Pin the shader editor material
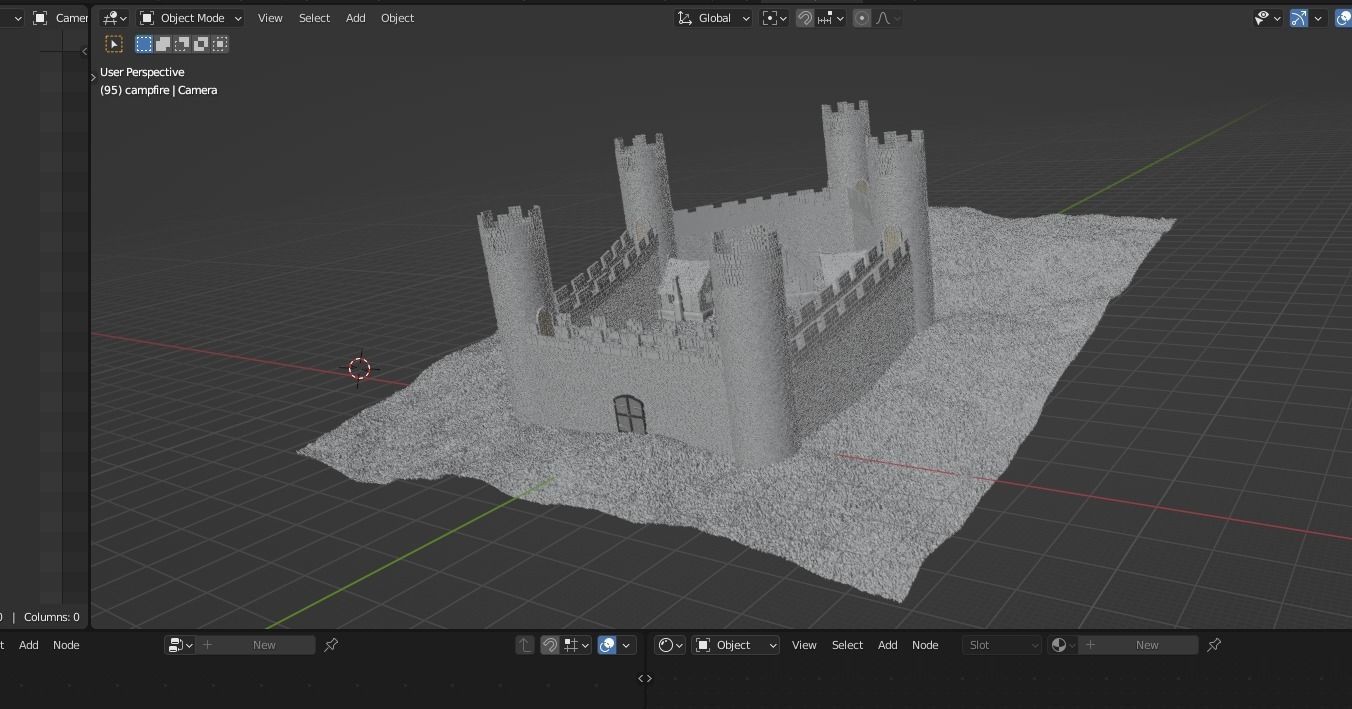The image size is (1352, 709). pos(1214,645)
